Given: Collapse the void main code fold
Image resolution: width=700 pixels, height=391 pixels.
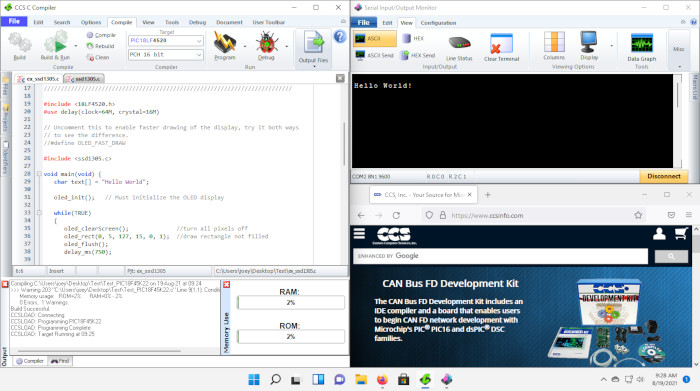Looking at the screenshot, I should [x=39, y=174].
